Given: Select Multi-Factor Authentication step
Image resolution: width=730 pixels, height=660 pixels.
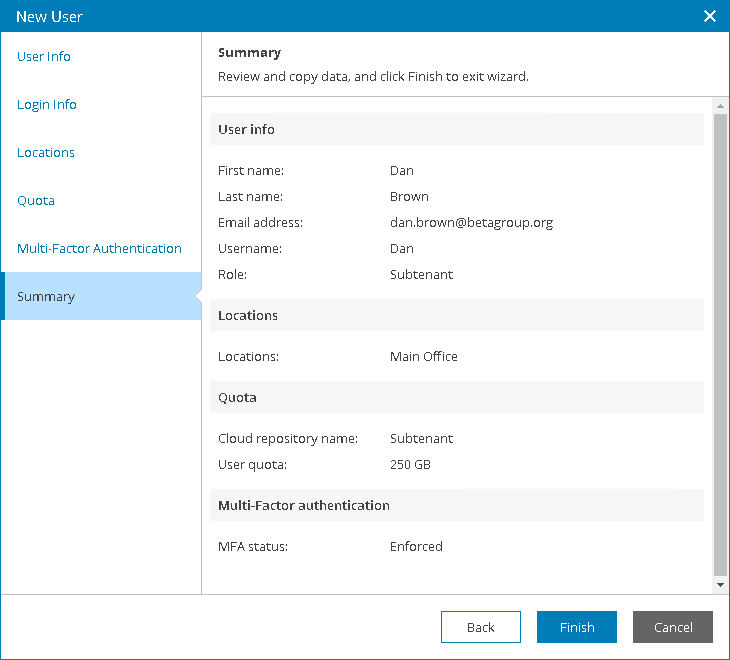Looking at the screenshot, I should 99,249.
